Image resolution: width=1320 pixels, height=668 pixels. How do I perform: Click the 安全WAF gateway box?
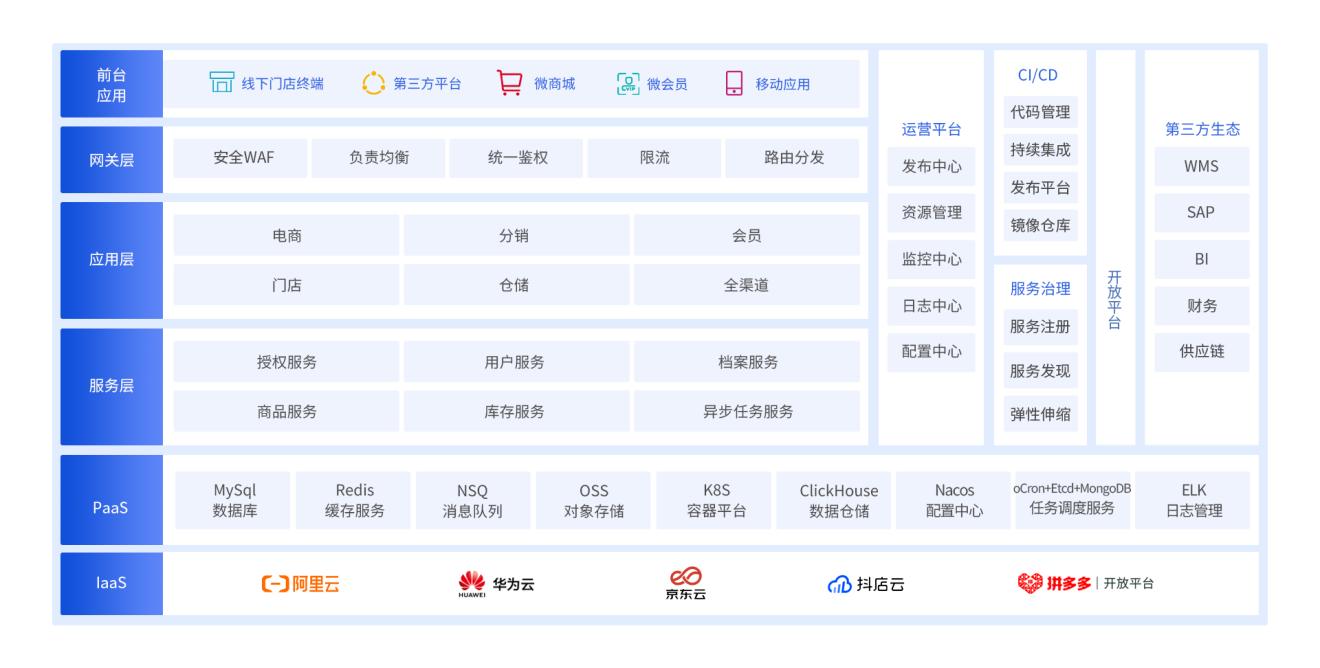point(240,158)
